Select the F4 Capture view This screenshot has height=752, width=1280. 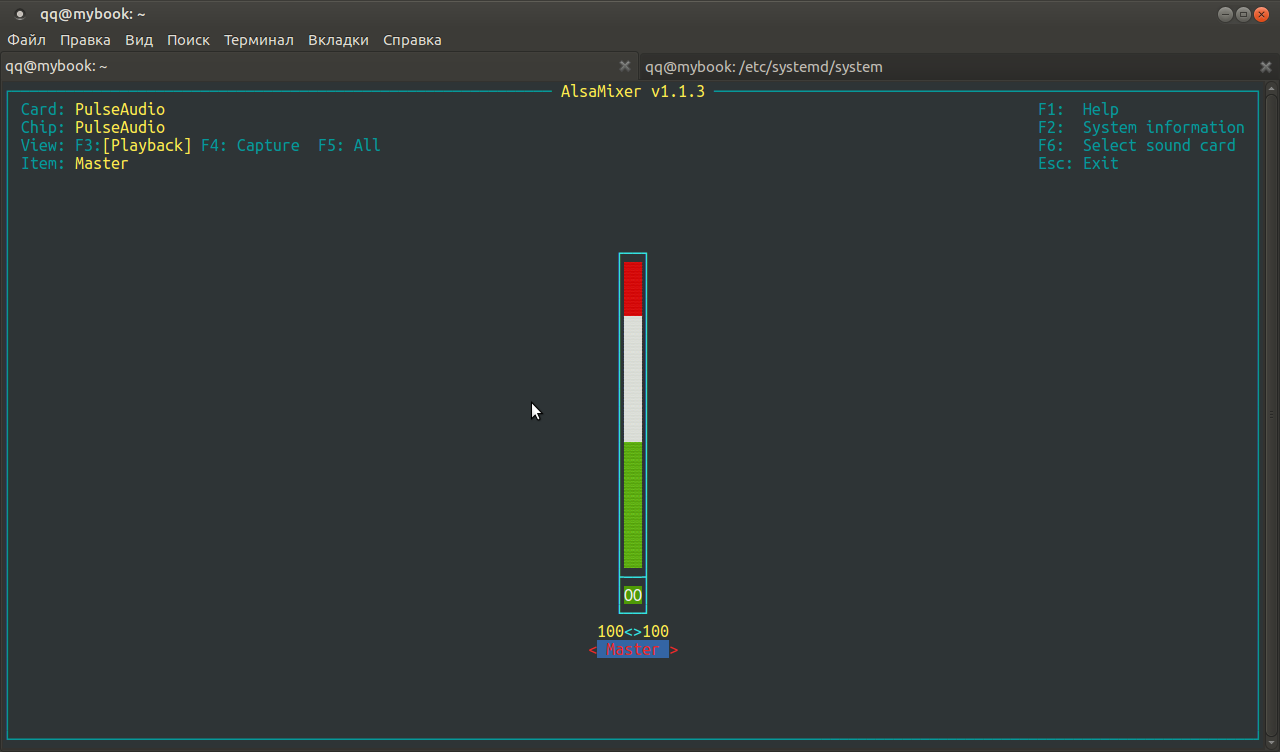tap(250, 146)
